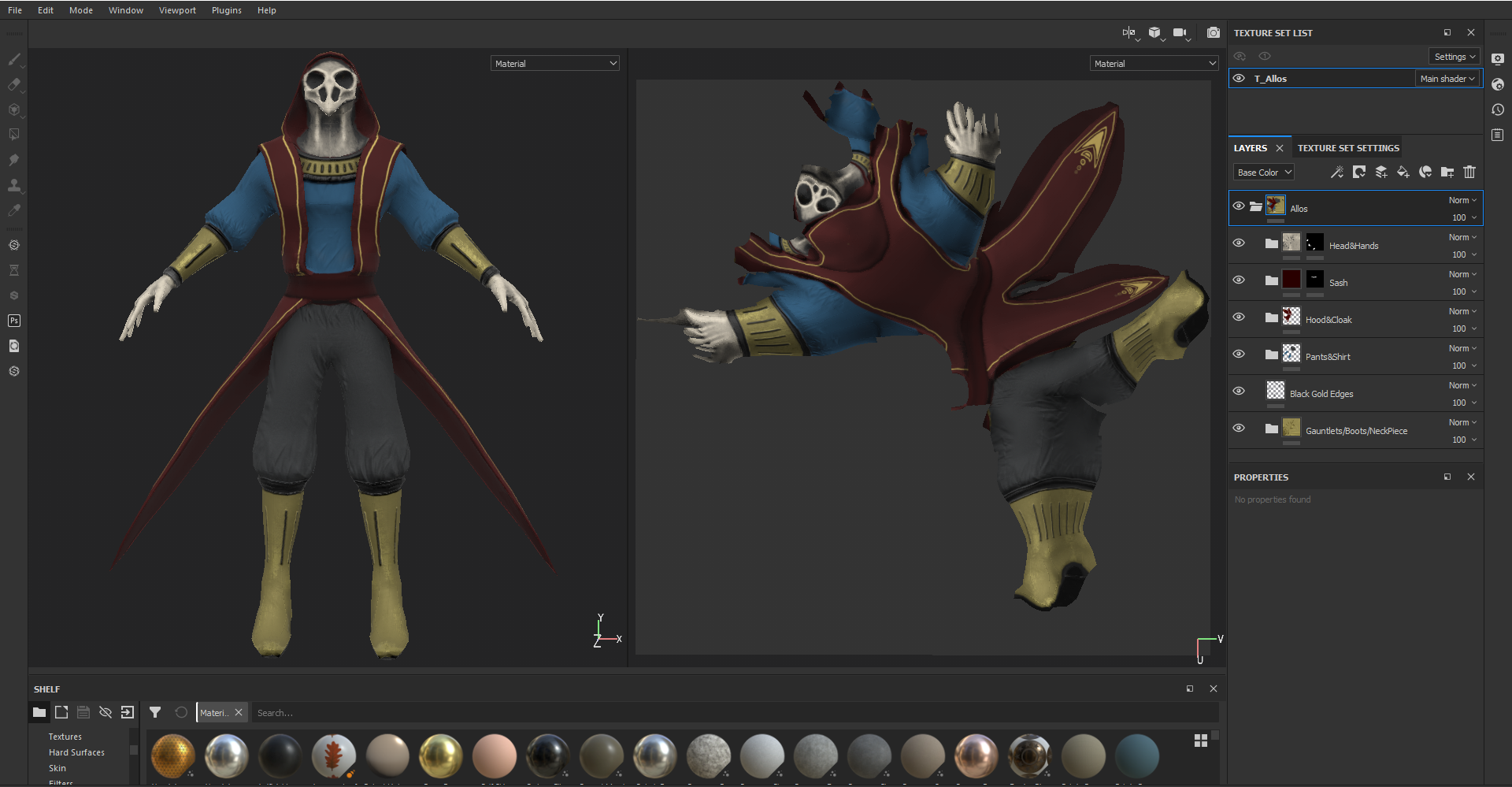Click the Shelf filter funnel icon
1512x787 pixels.
pos(155,712)
